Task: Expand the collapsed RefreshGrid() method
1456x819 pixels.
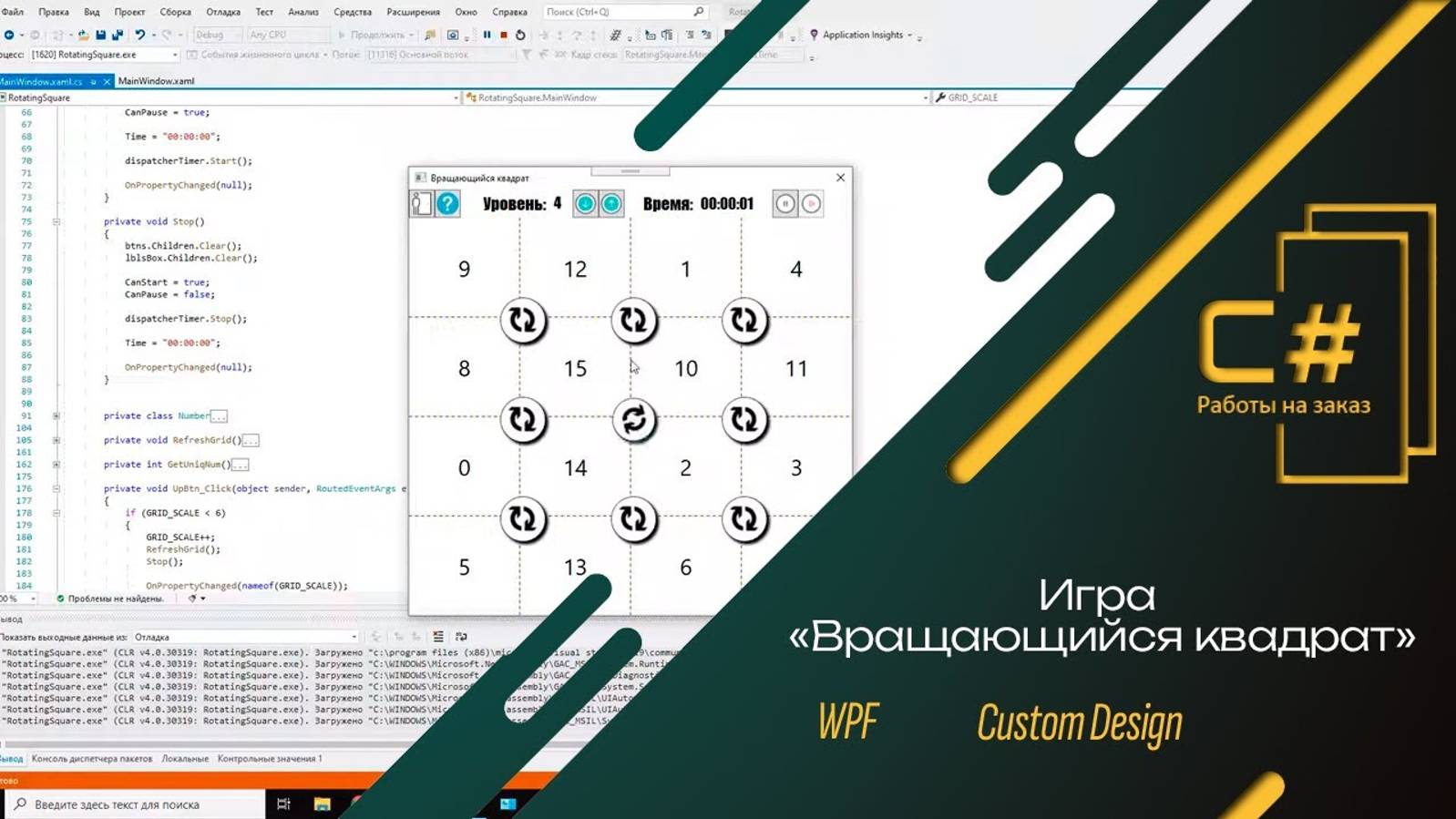Action: (56, 440)
